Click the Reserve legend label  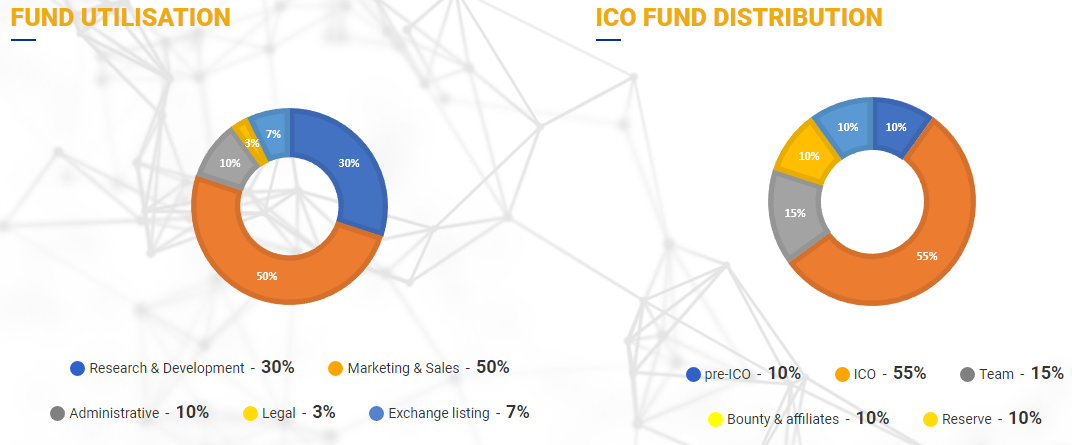967,419
